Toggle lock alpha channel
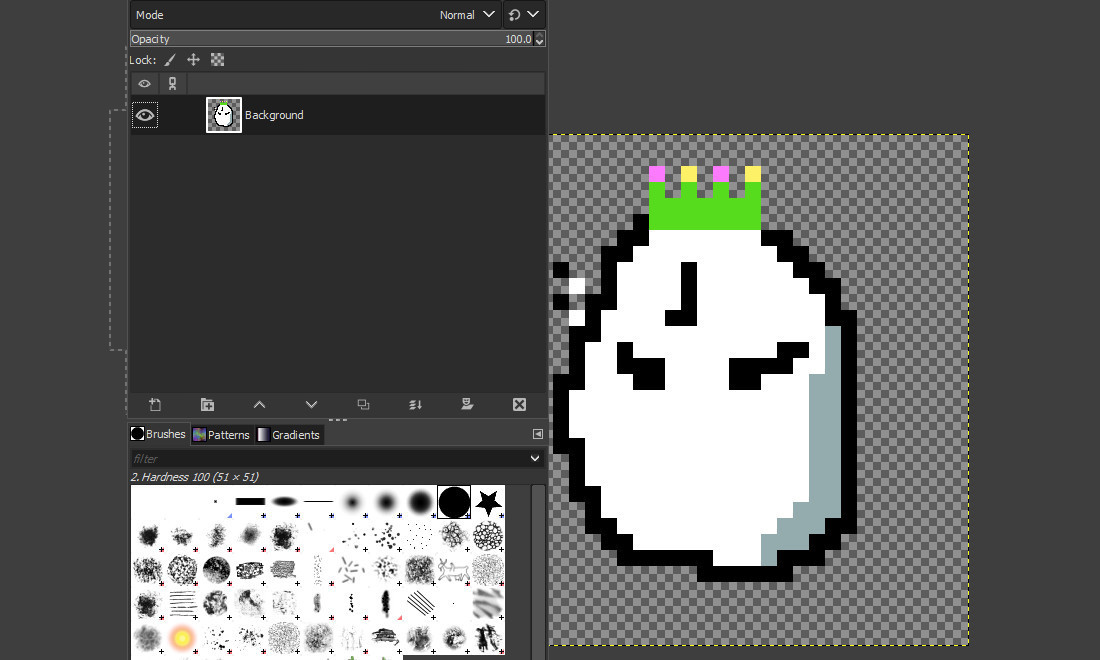Screen dimensions: 1100x660 point(217,60)
